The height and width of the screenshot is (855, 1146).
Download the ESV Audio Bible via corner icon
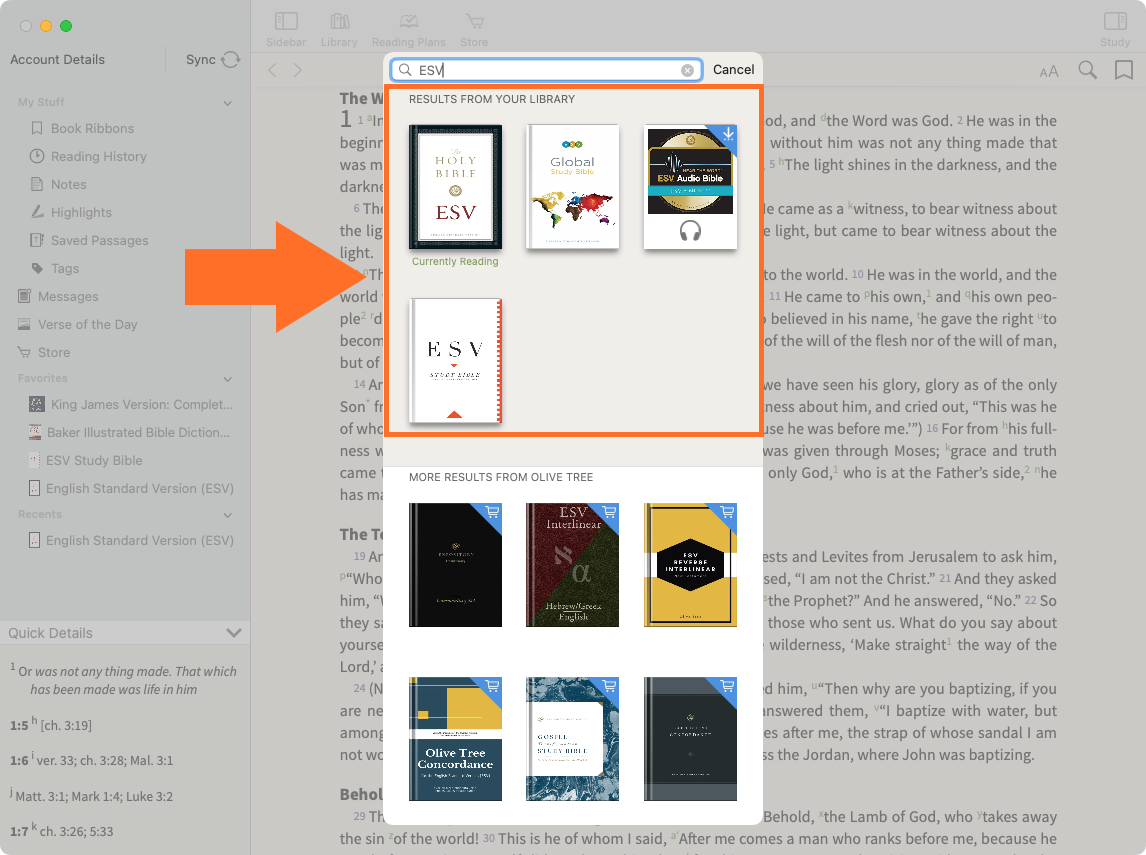(x=728, y=134)
